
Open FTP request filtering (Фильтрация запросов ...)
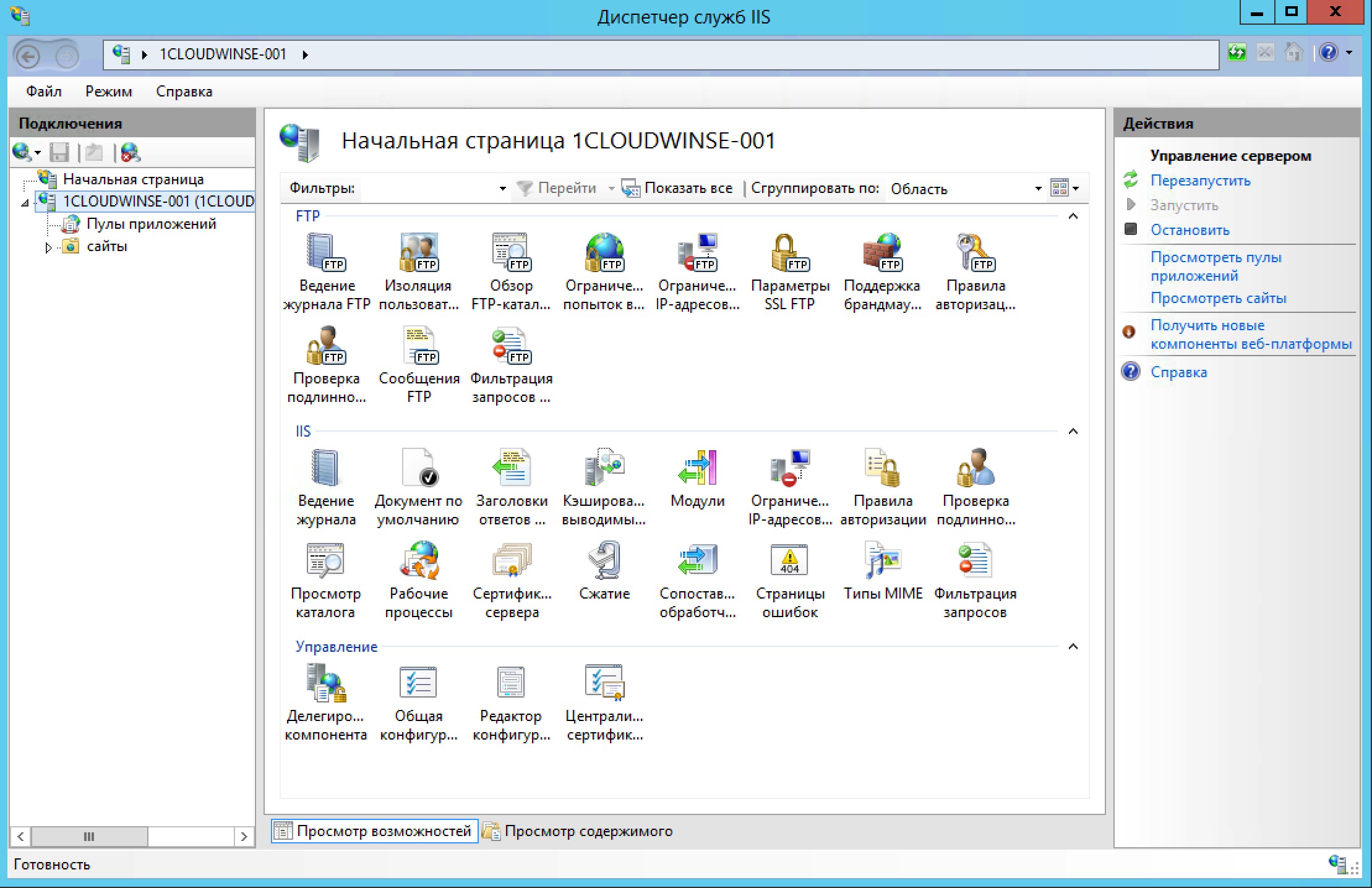coord(511,365)
